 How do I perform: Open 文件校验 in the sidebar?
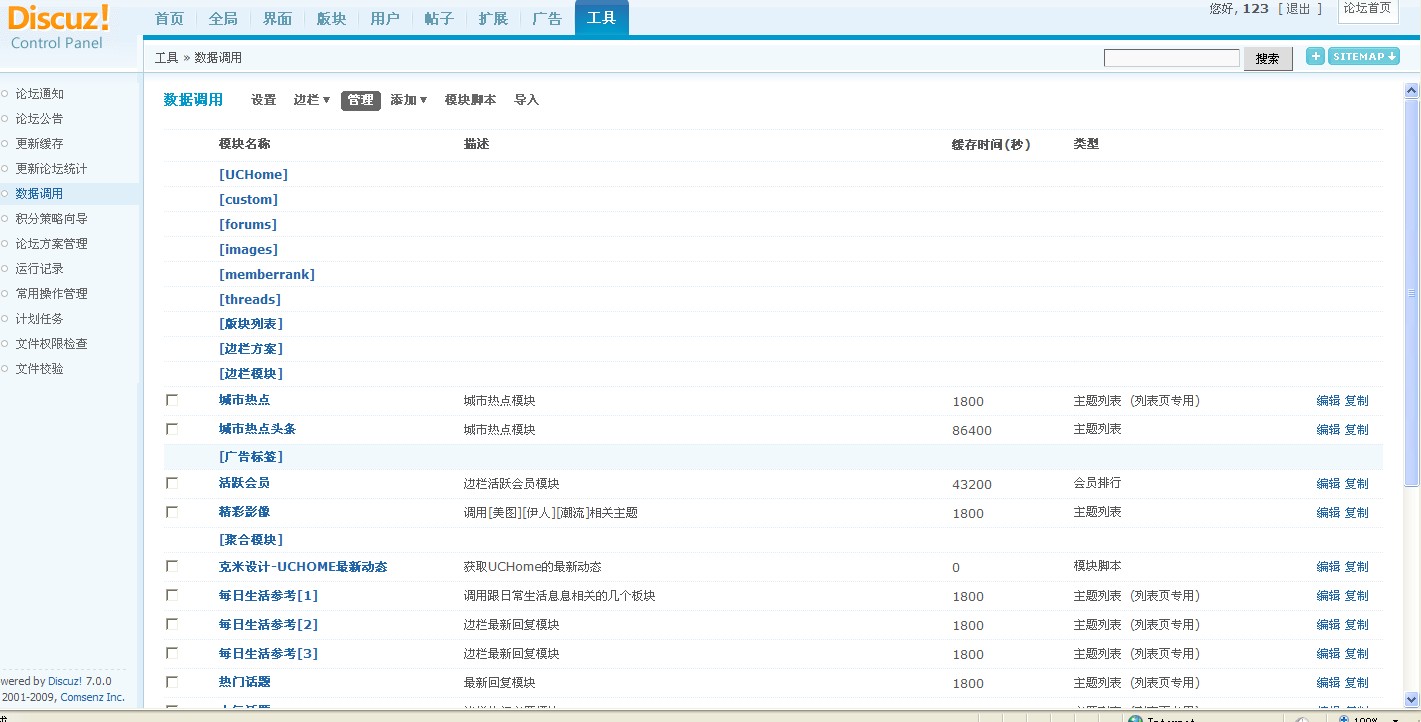40,369
